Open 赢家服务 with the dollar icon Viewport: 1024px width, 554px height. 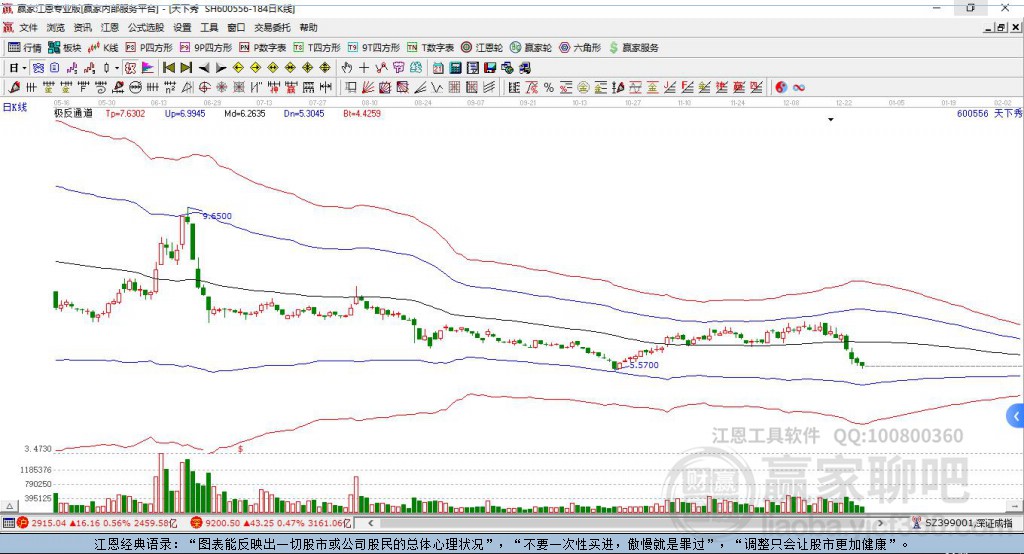tap(633, 48)
